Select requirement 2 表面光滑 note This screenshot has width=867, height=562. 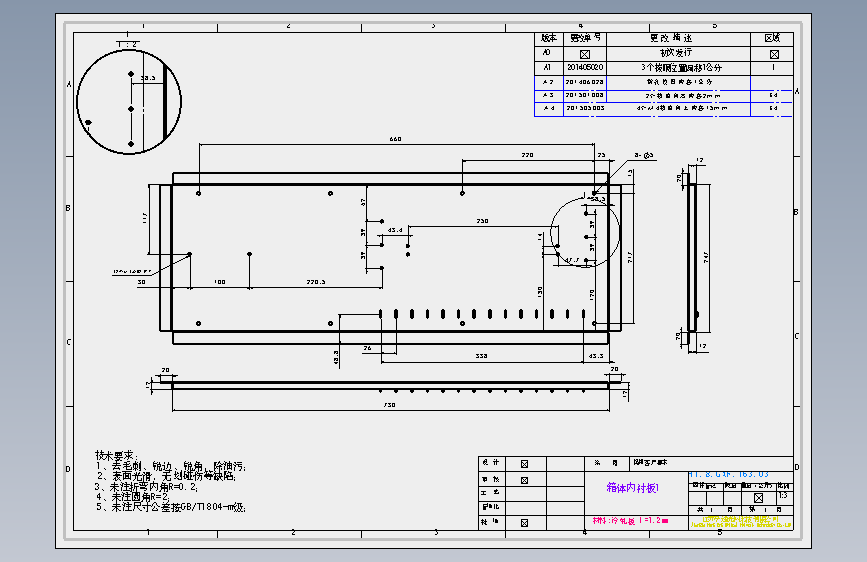[166, 476]
